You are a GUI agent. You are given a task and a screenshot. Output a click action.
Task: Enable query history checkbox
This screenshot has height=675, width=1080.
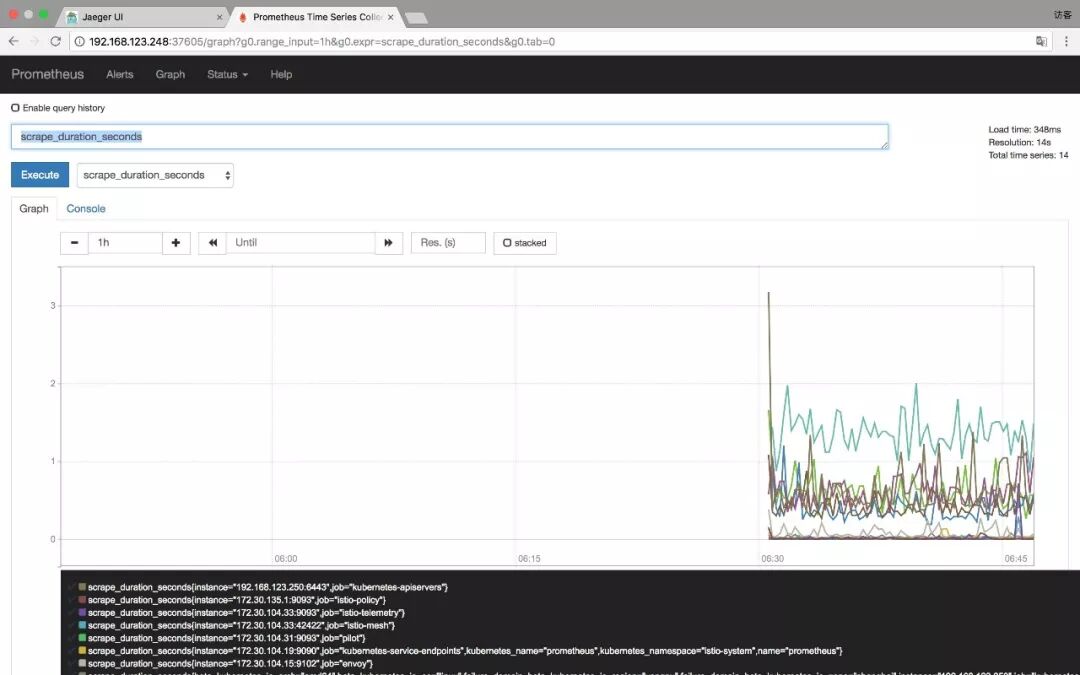15,107
